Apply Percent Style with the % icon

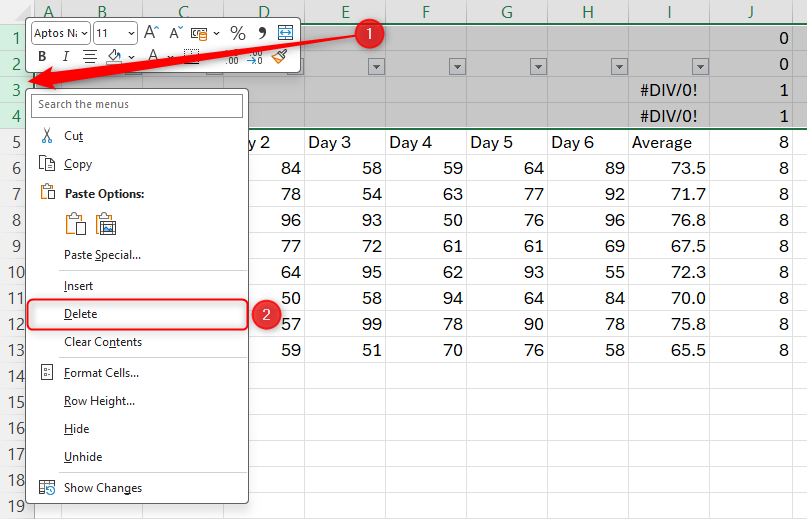click(x=237, y=33)
